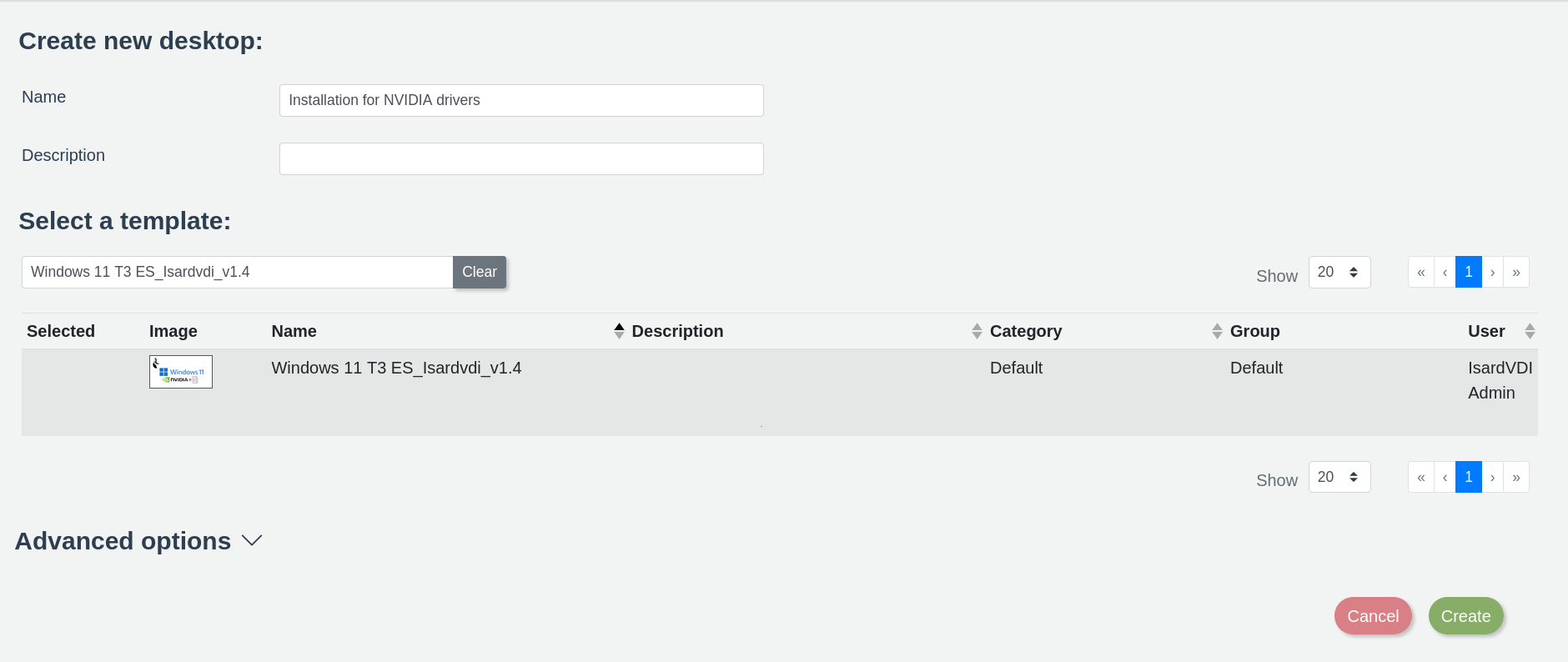
Task: Select page 1 in bottom pagination
Action: point(1469,478)
